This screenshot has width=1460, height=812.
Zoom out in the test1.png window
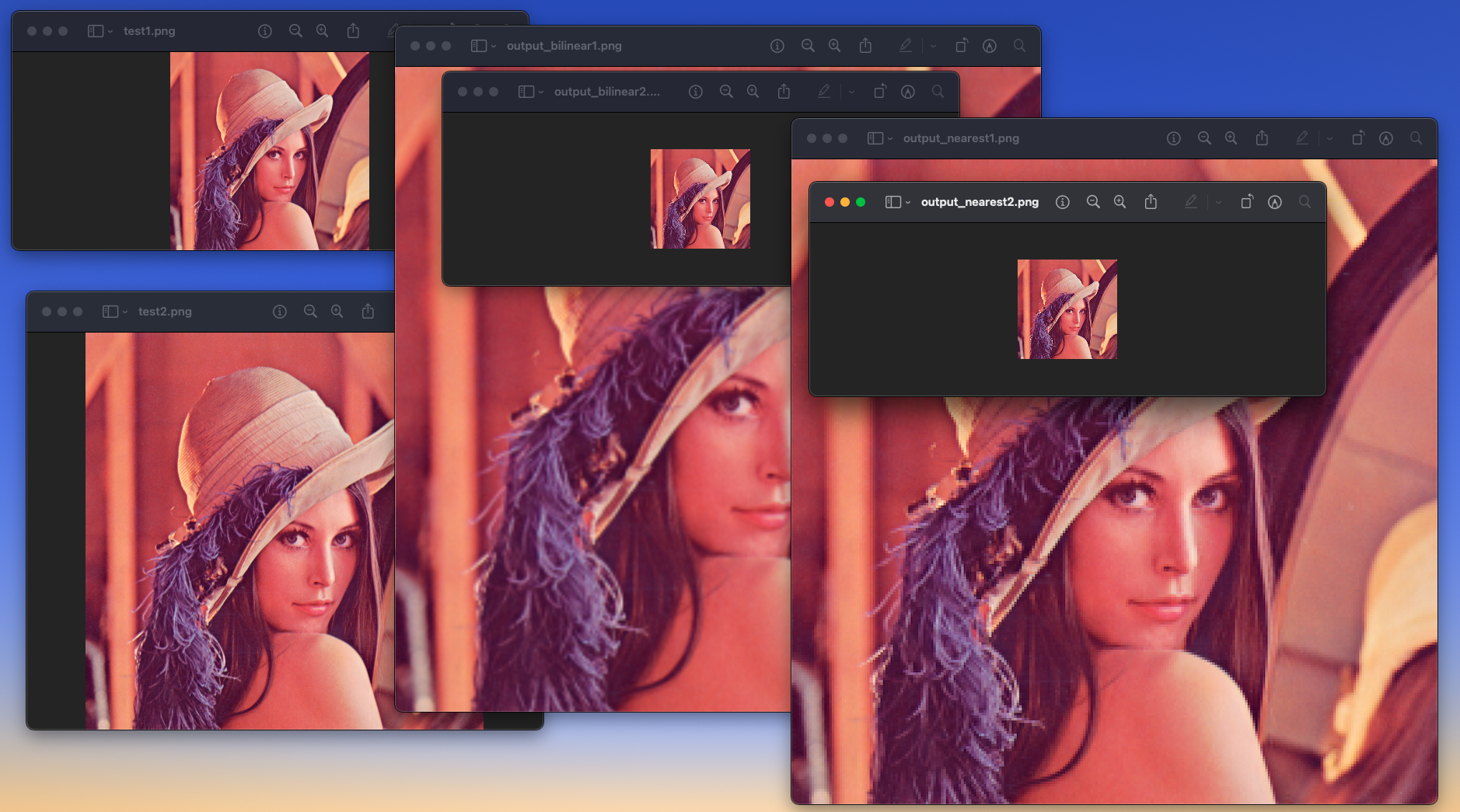click(295, 31)
